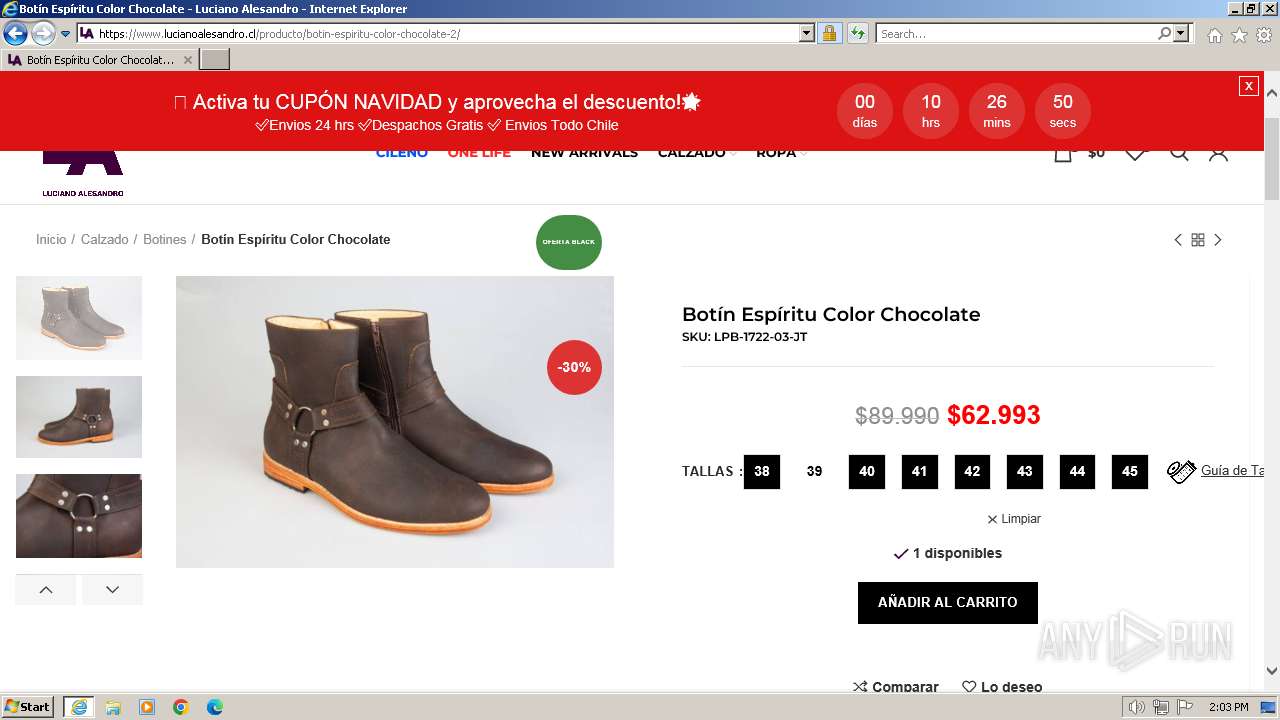Clear the size selection with Limpiar
This screenshot has height=720, width=1280.
(1014, 519)
